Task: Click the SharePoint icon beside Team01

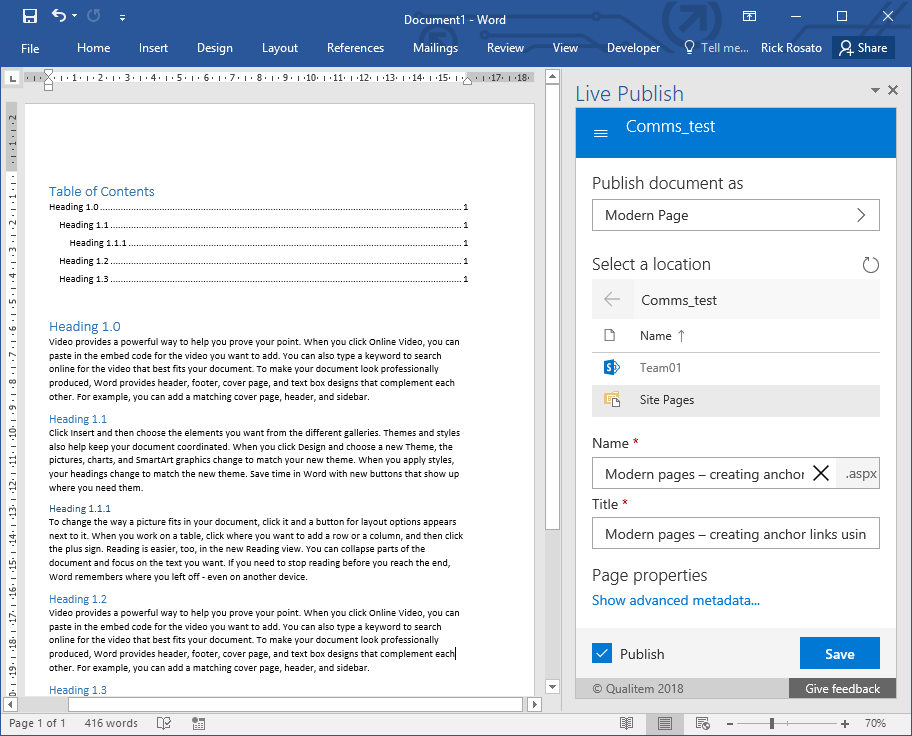Action: 611,368
